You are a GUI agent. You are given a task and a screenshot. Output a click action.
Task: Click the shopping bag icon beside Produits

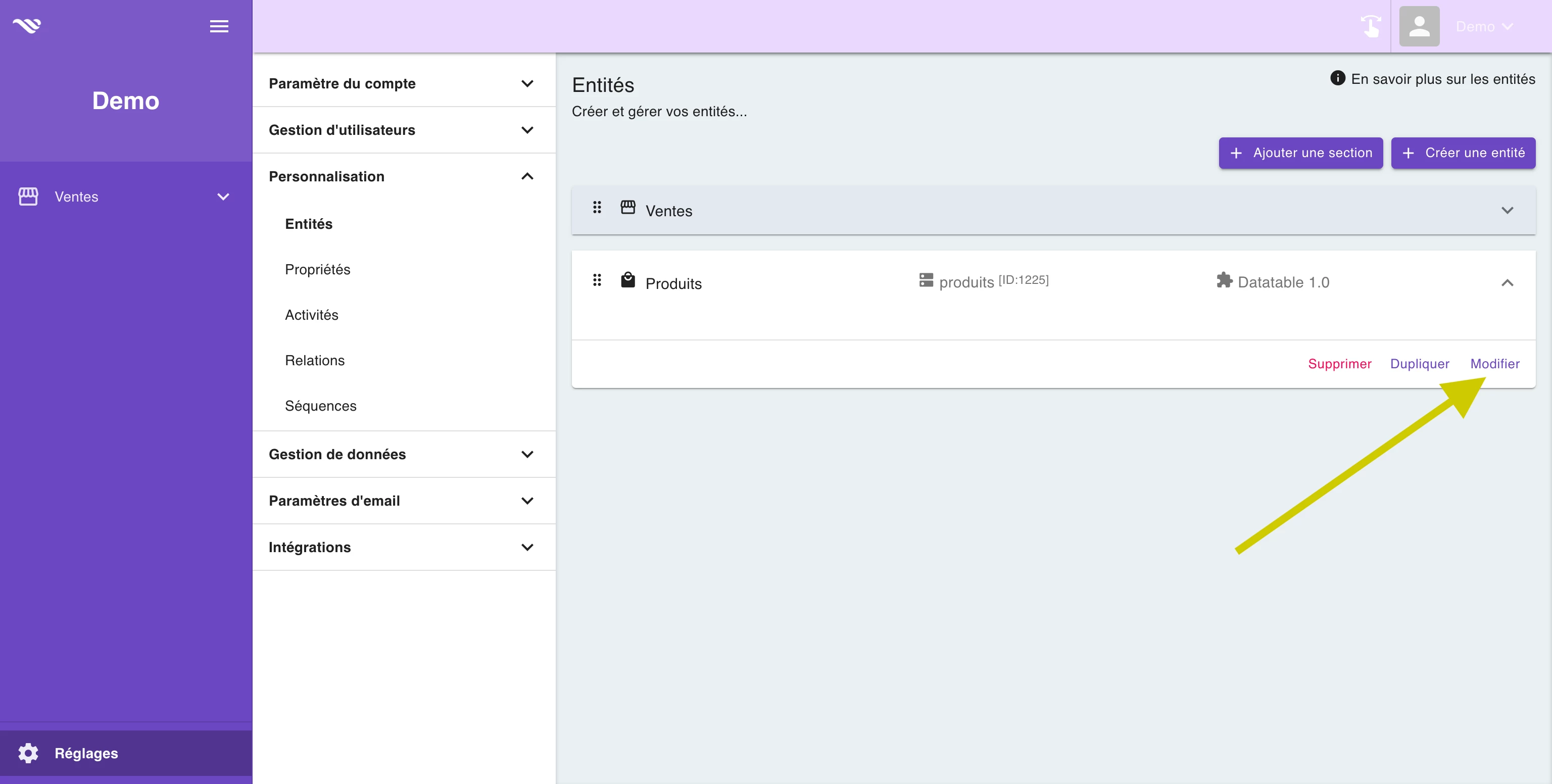tap(628, 280)
